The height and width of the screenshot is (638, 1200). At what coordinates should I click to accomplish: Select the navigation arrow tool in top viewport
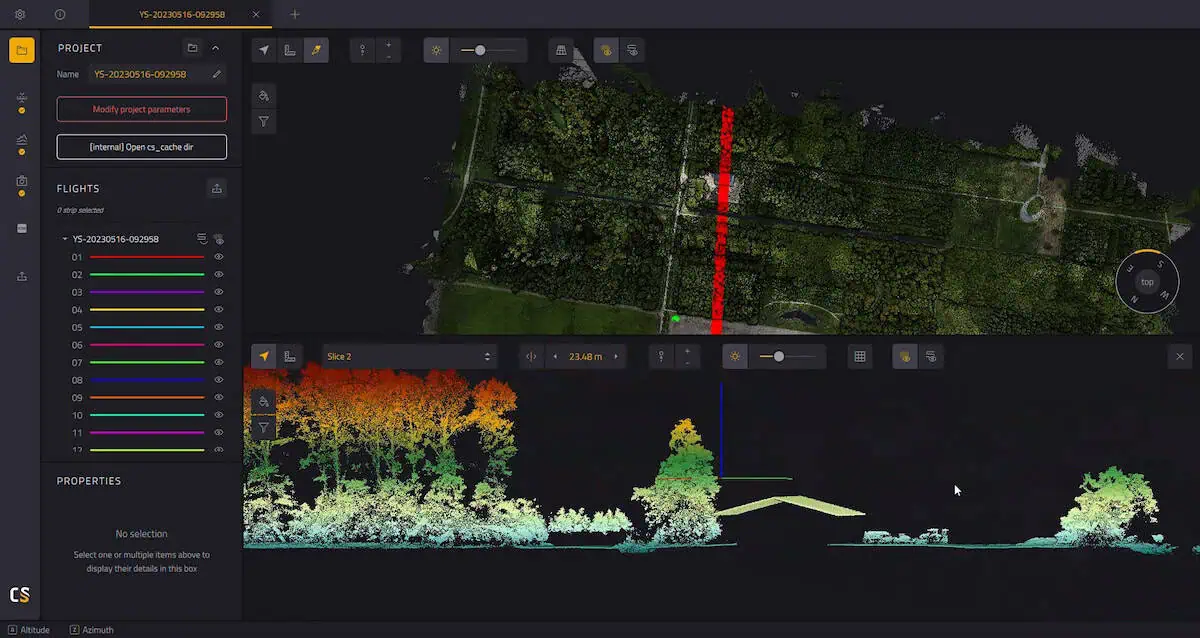263,48
